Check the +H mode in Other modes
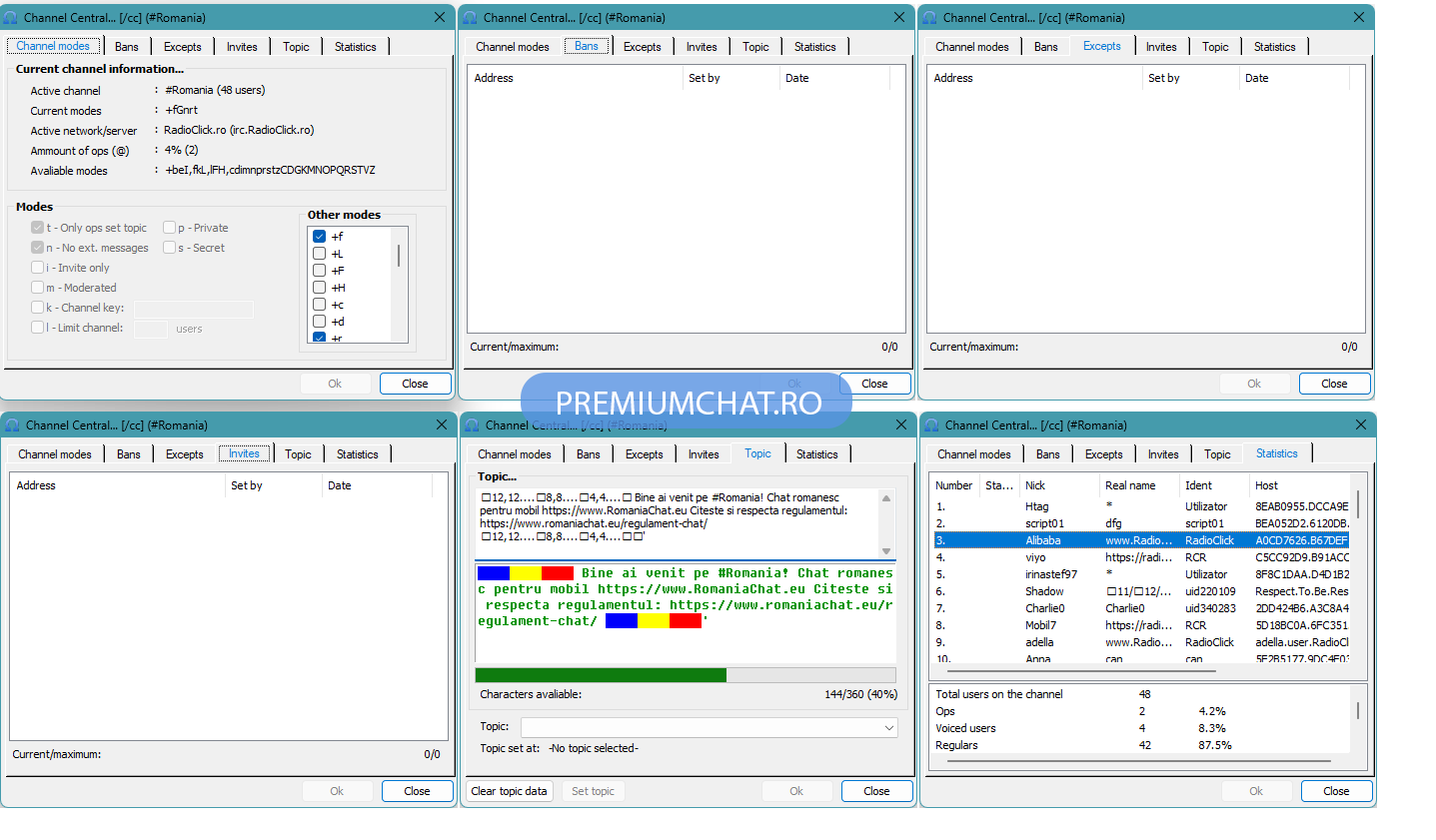 320,288
